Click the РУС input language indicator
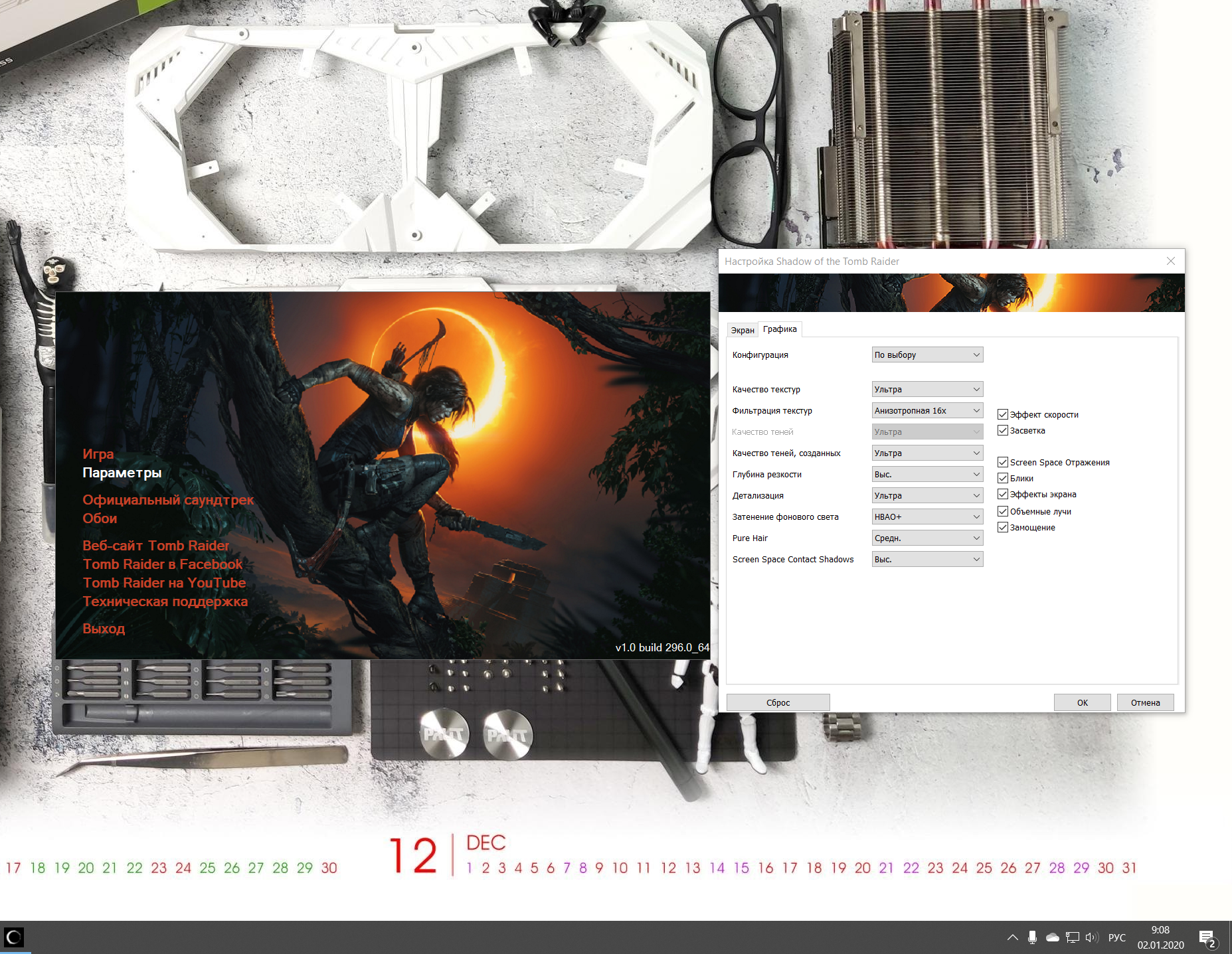 pos(1117,937)
